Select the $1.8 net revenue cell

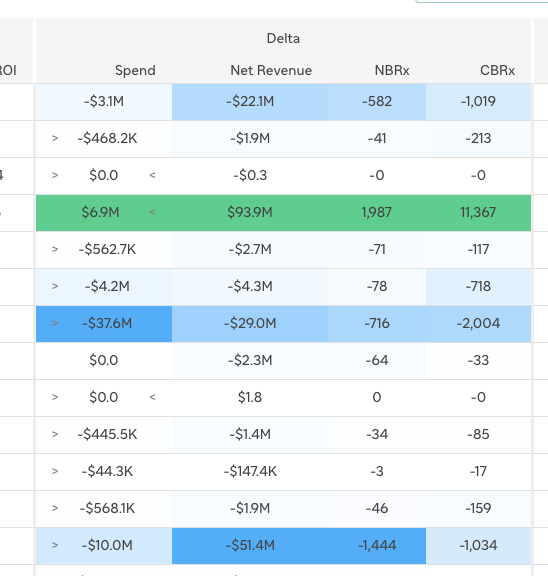[x=250, y=397]
